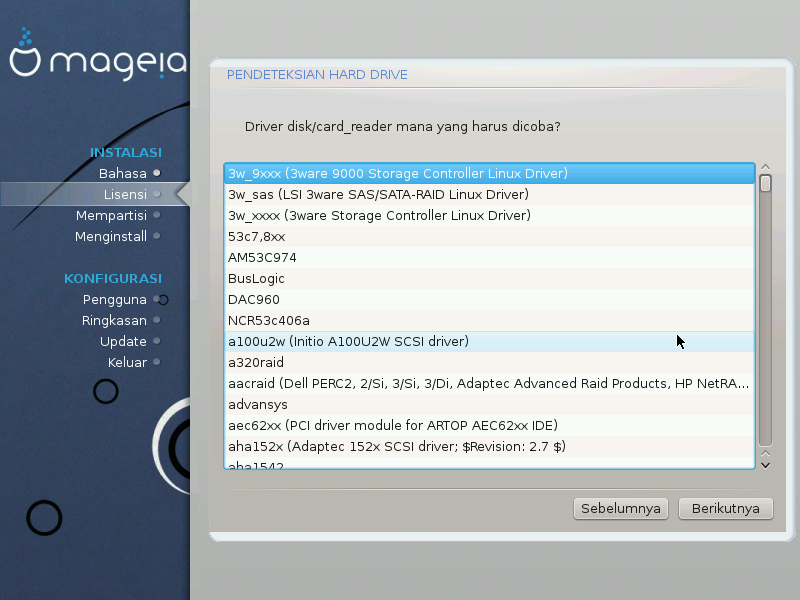Click the Menginstall step in the sidebar

pyautogui.click(x=111, y=236)
